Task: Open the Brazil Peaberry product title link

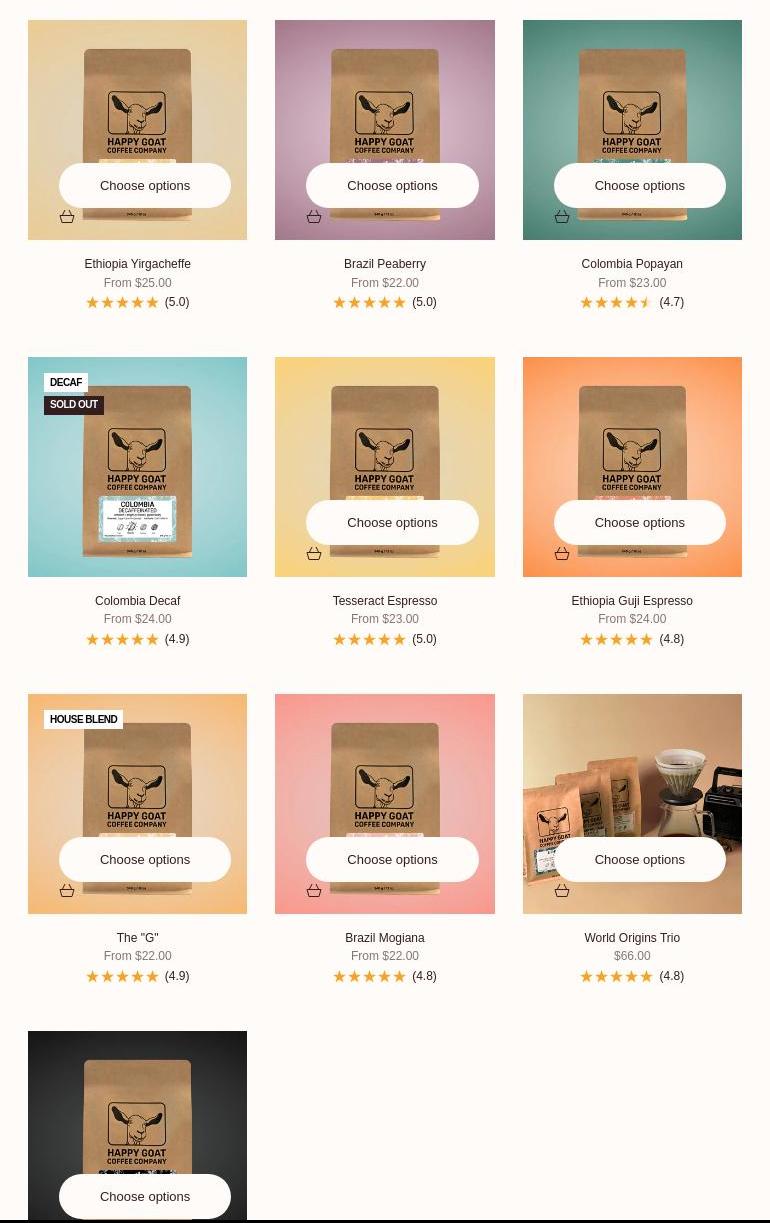Action: [385, 264]
